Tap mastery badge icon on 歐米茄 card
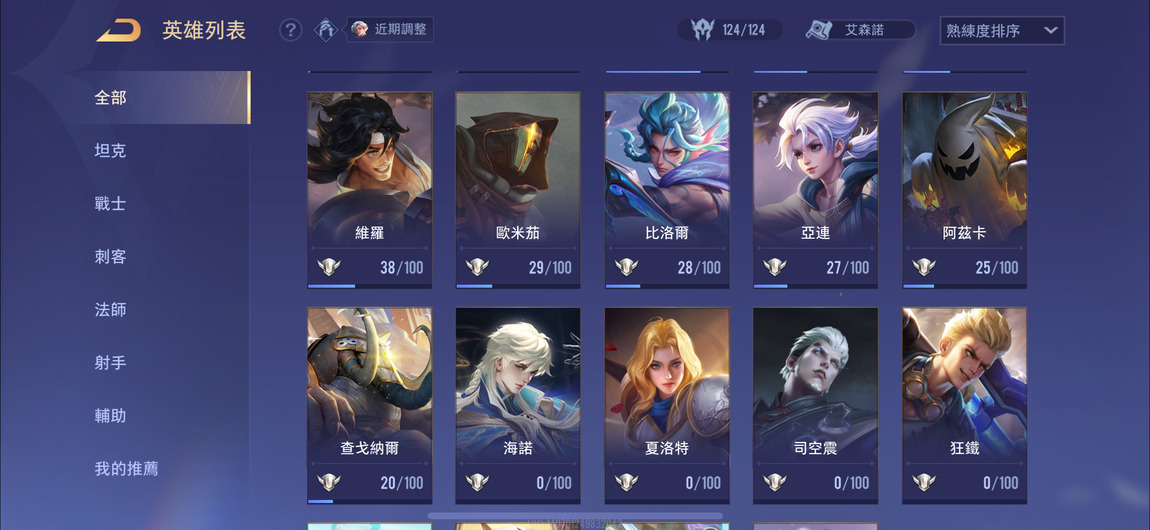 coord(477,267)
